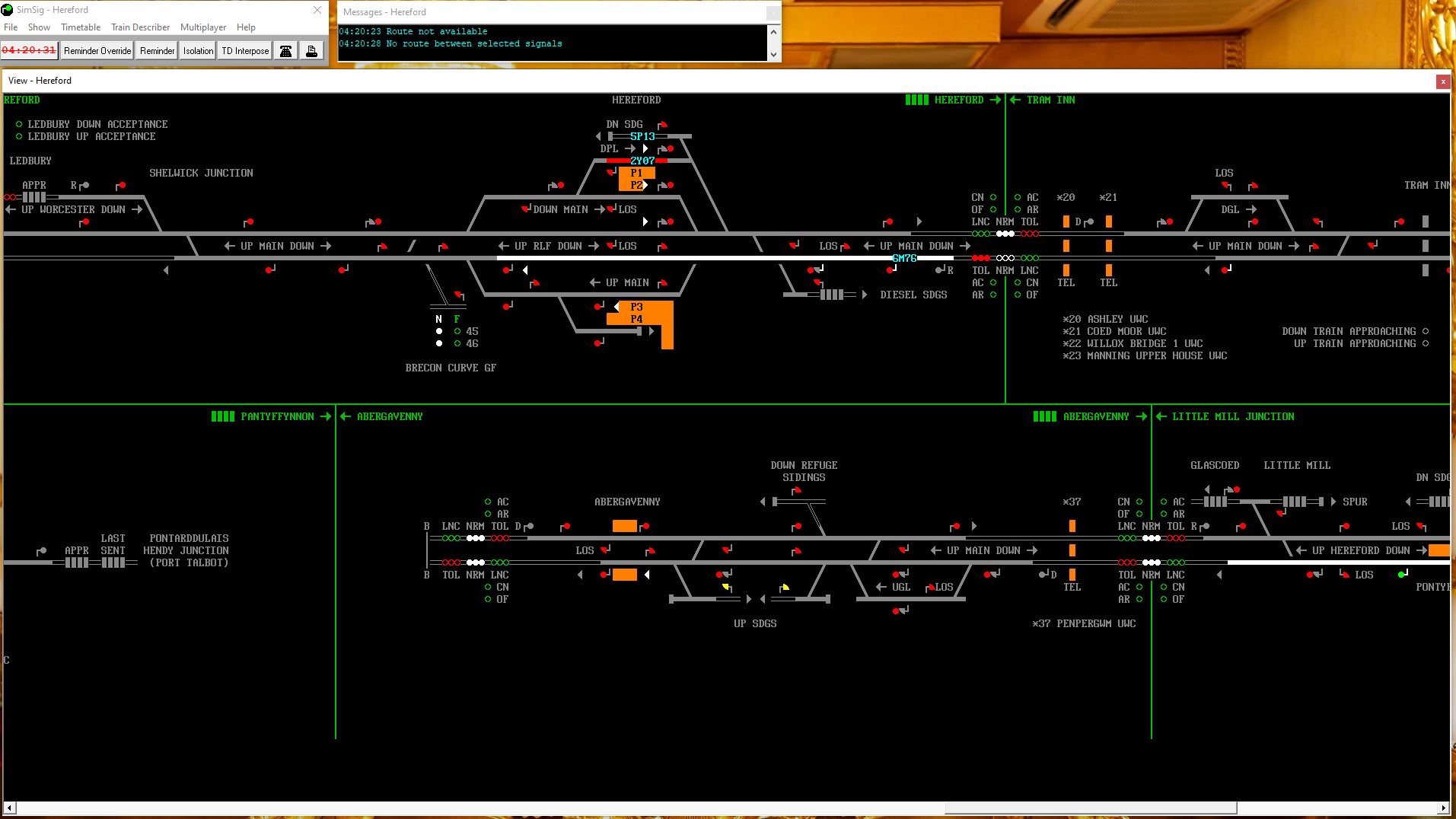The height and width of the screenshot is (819, 1456).
Task: Click the Down Refuge Sidings signal
Action: pos(796,490)
